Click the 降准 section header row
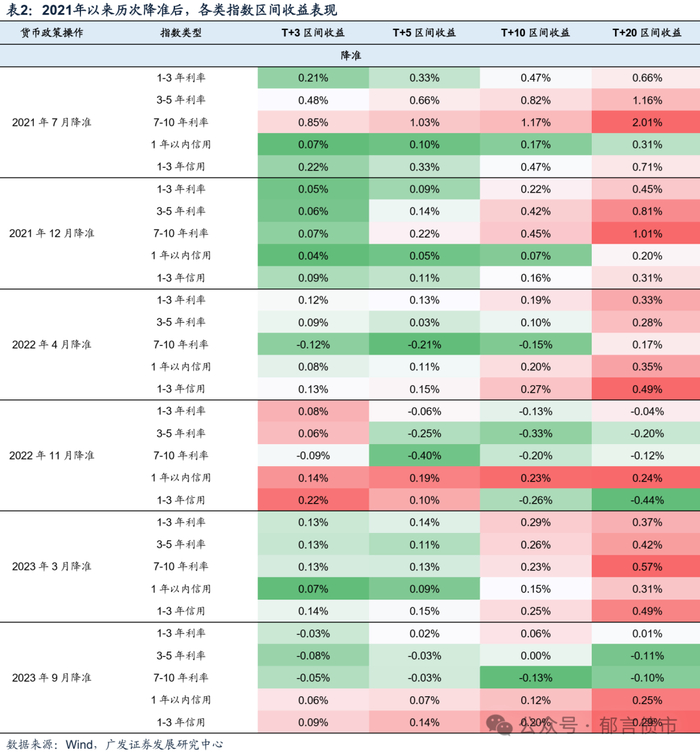Viewport: 700px width, 754px height. coord(350,56)
